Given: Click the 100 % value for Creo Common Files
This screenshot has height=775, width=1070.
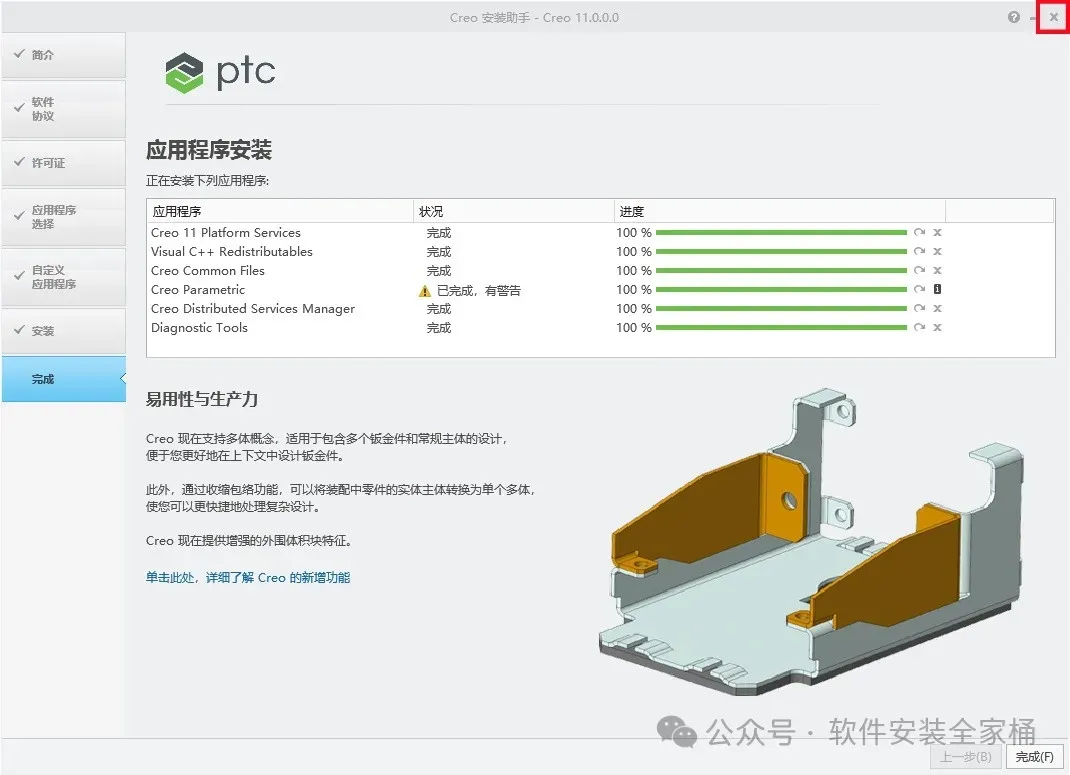Looking at the screenshot, I should [634, 271].
